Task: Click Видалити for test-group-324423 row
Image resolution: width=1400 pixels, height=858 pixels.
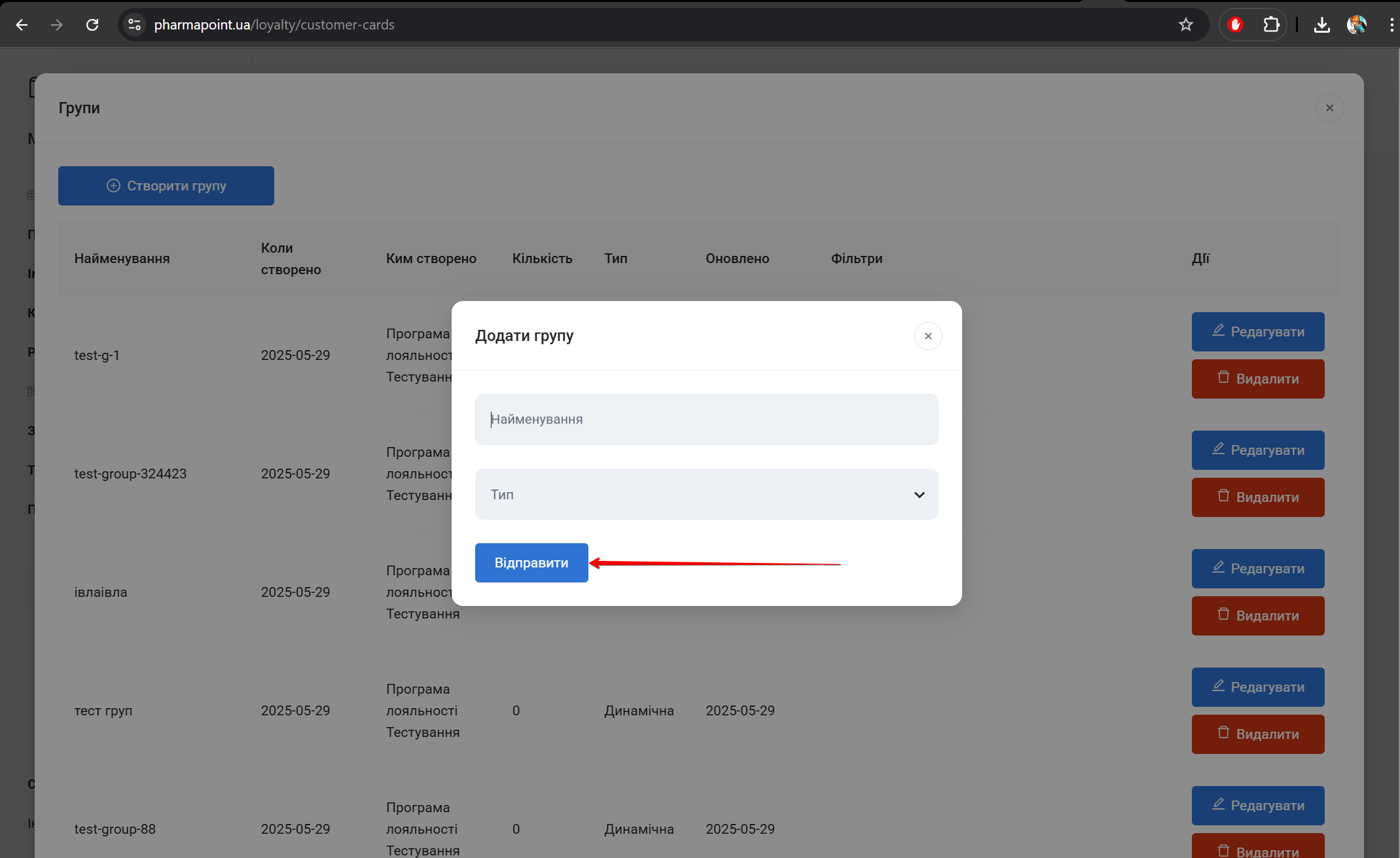Action: click(x=1257, y=497)
